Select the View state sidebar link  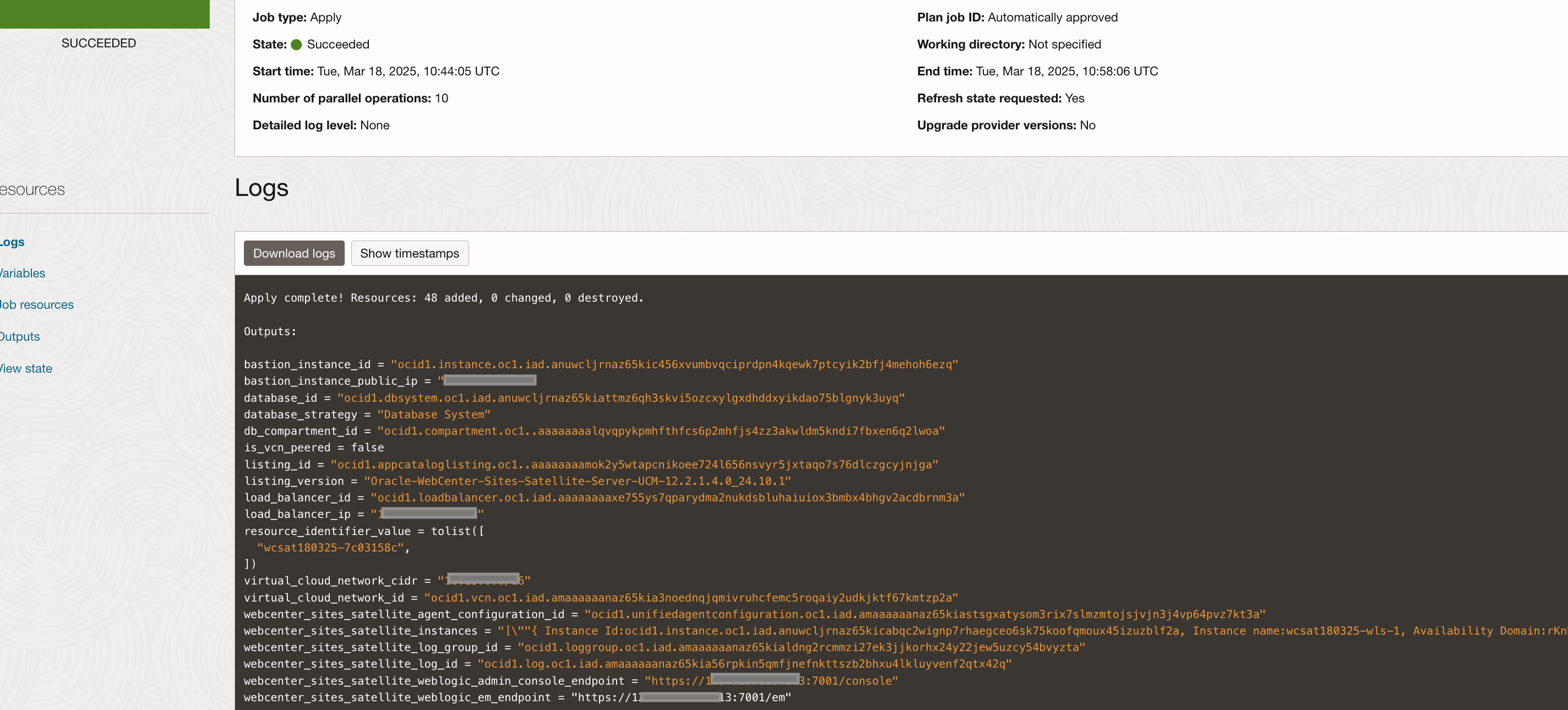26,368
